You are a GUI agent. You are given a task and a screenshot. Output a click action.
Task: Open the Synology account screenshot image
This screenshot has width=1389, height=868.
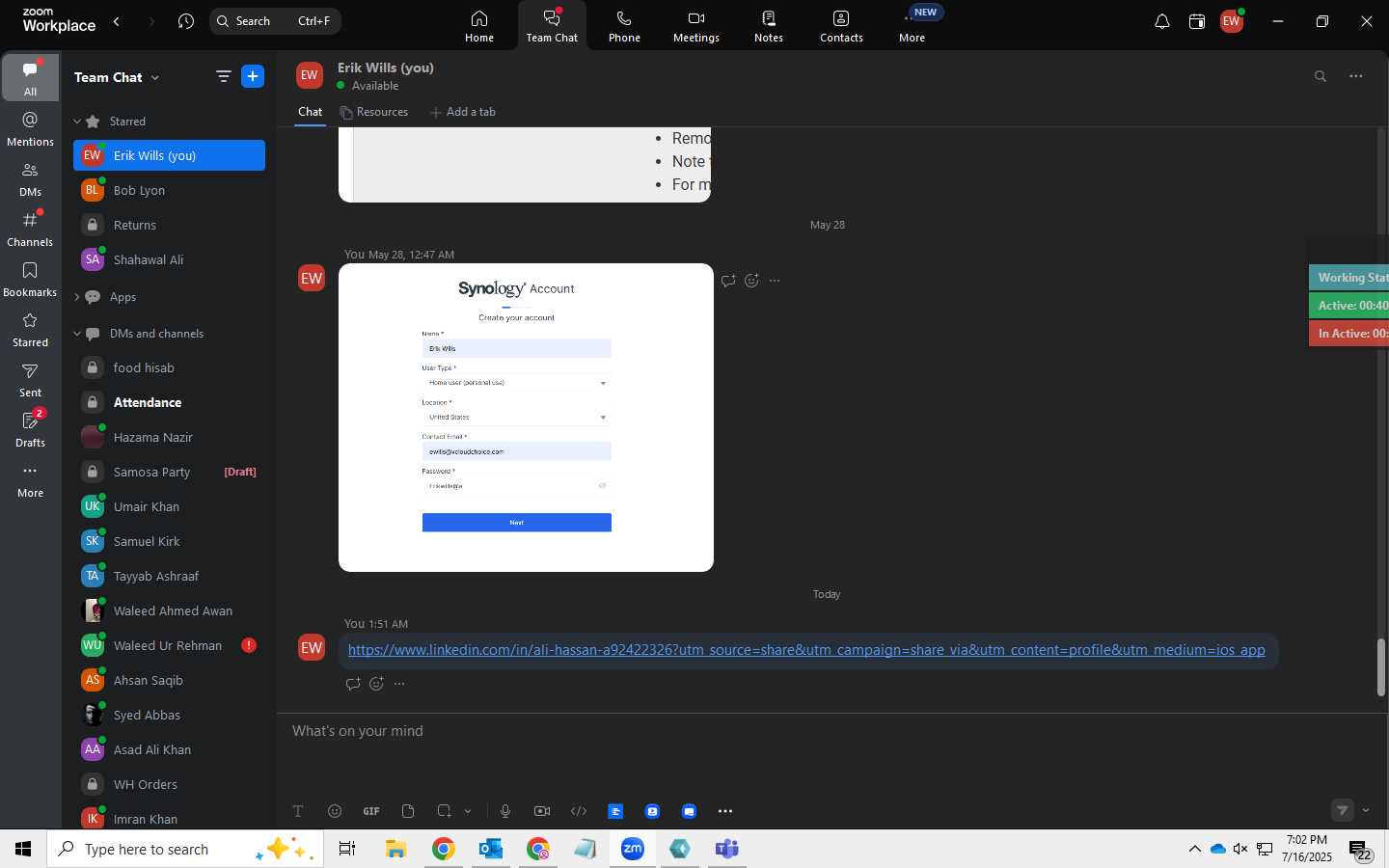[526, 418]
